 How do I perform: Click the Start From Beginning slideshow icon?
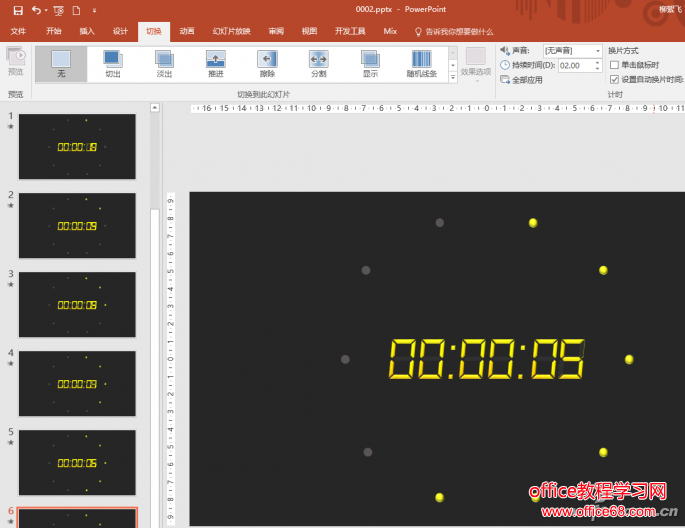coord(59,10)
